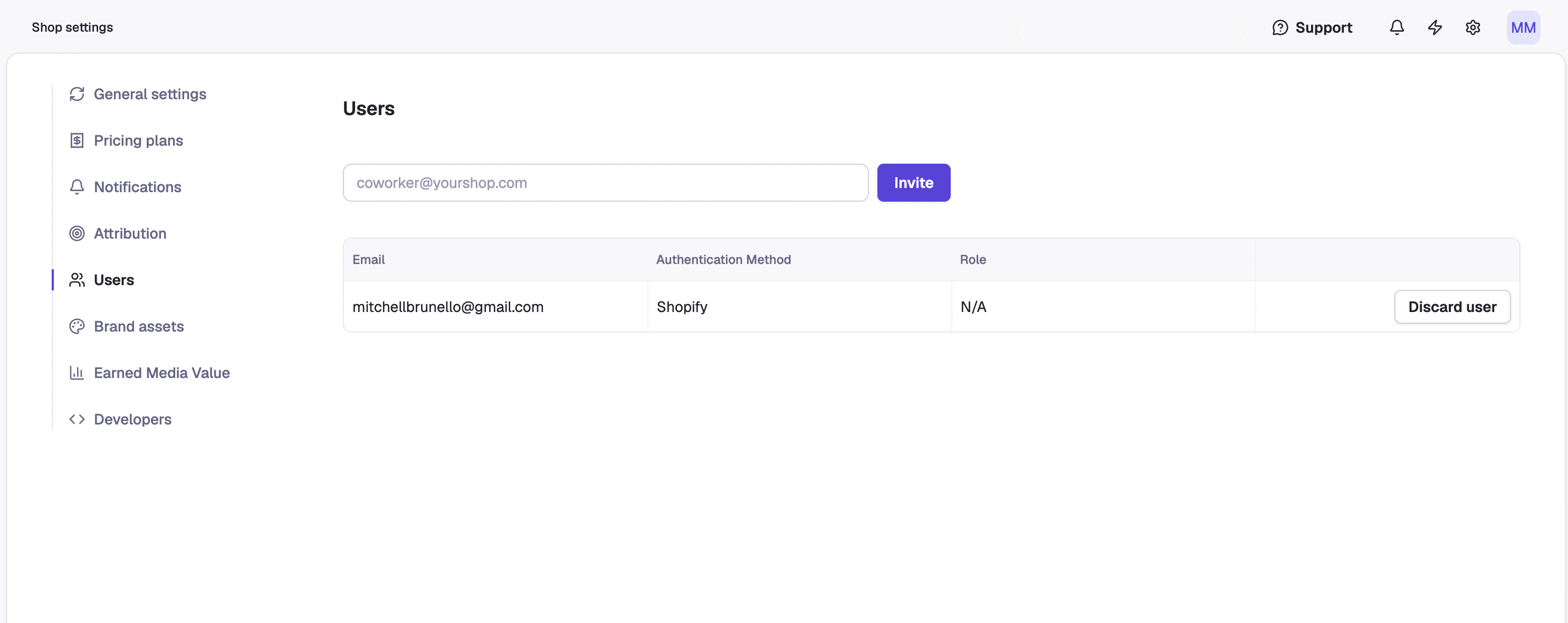Click the Shop settings page title

(72, 27)
